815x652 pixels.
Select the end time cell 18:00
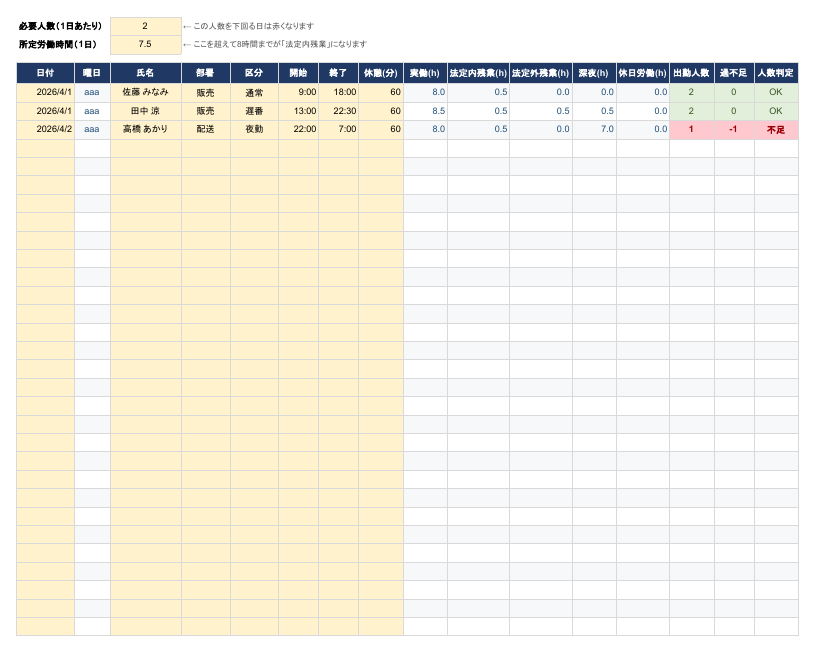click(338, 93)
